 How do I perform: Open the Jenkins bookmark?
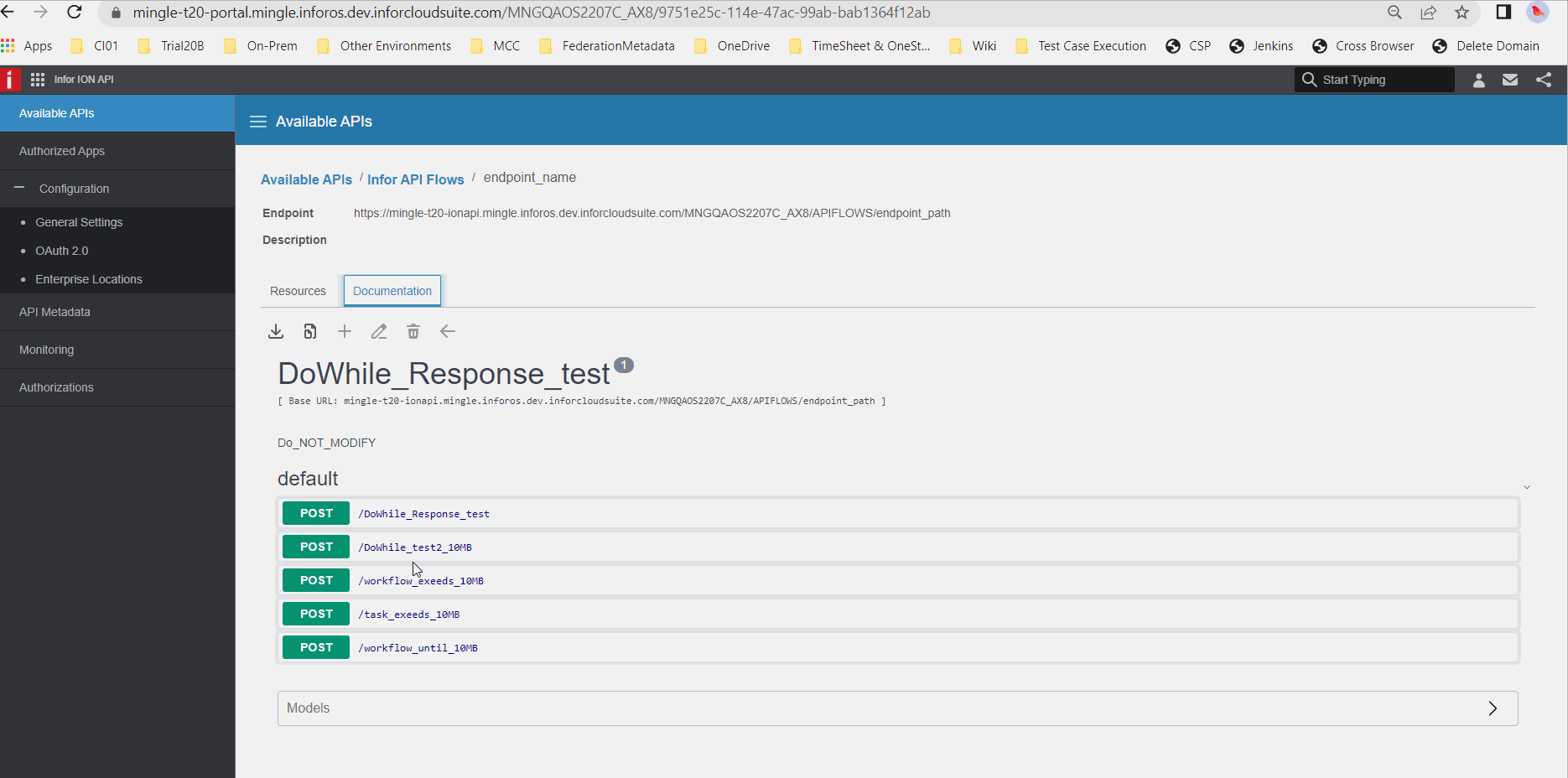(x=1261, y=46)
